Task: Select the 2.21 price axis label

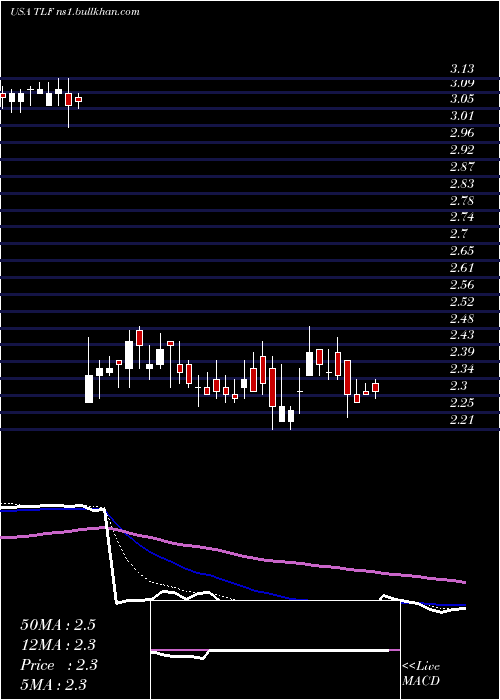Action: coord(462,420)
